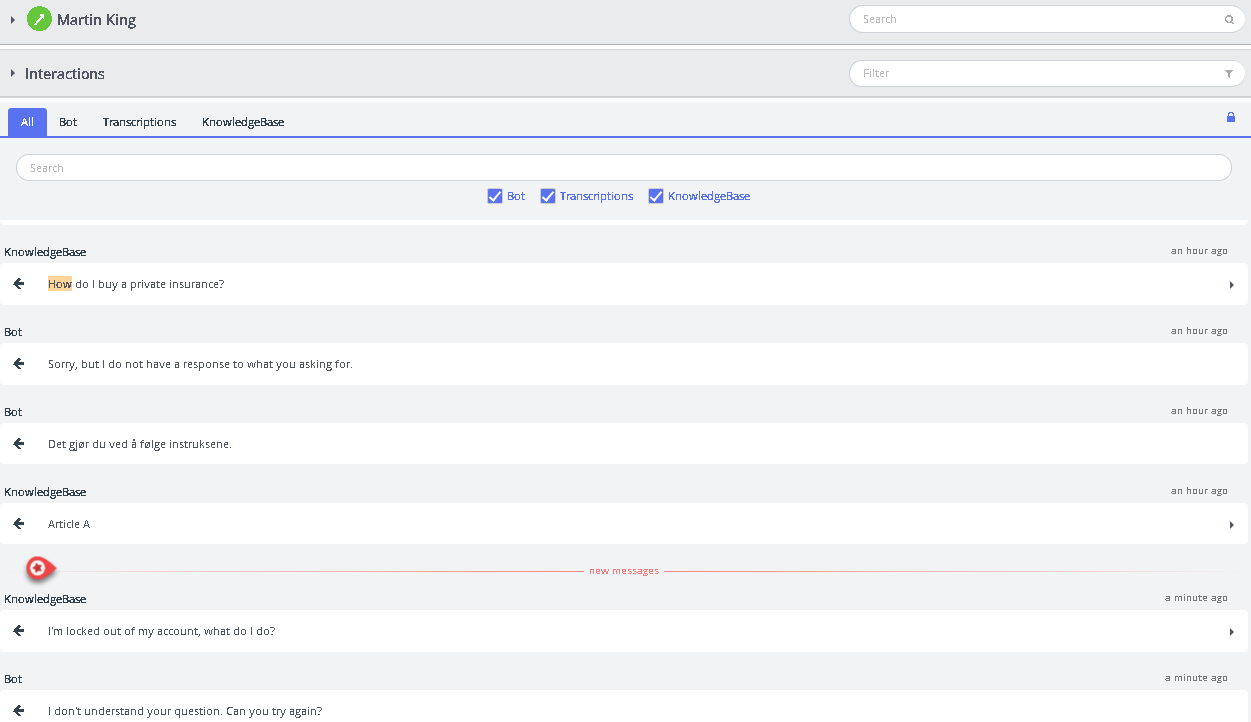1251x722 pixels.
Task: Click back arrow on 'Det gjør du ved' message
Action: click(x=19, y=444)
